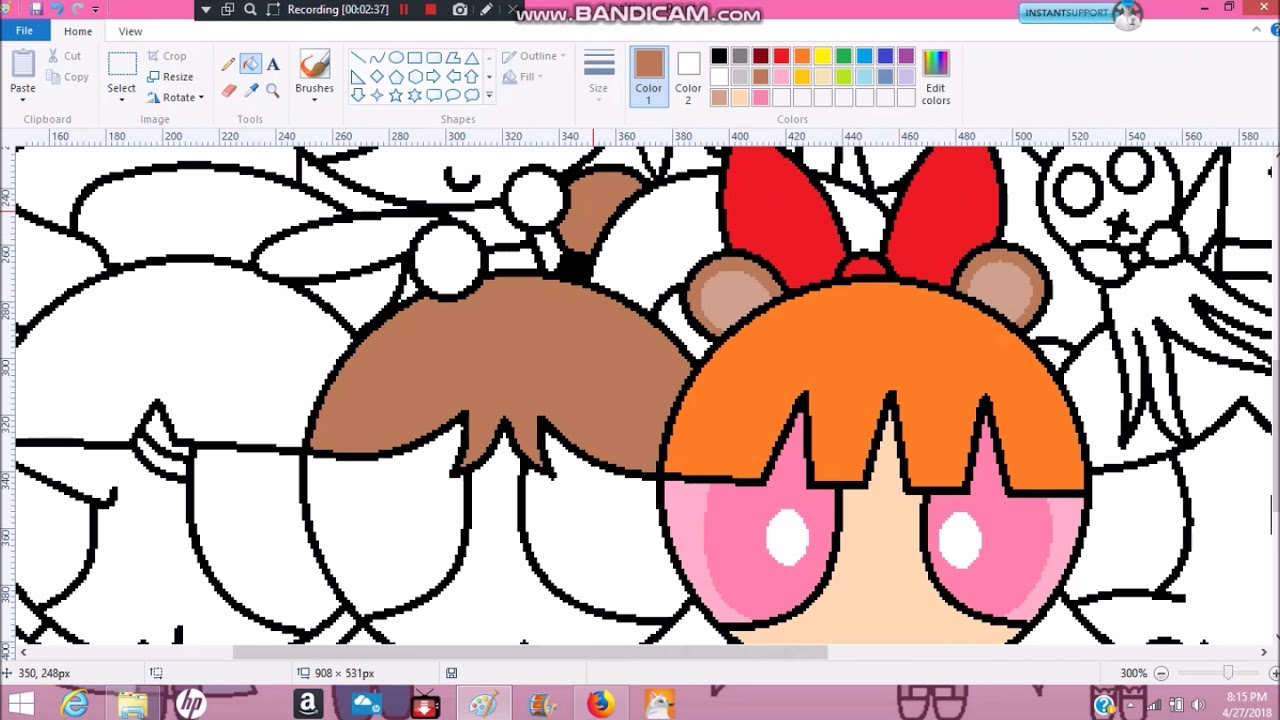Choose the Oval shape
Screen dimensions: 1280x720
click(395, 58)
